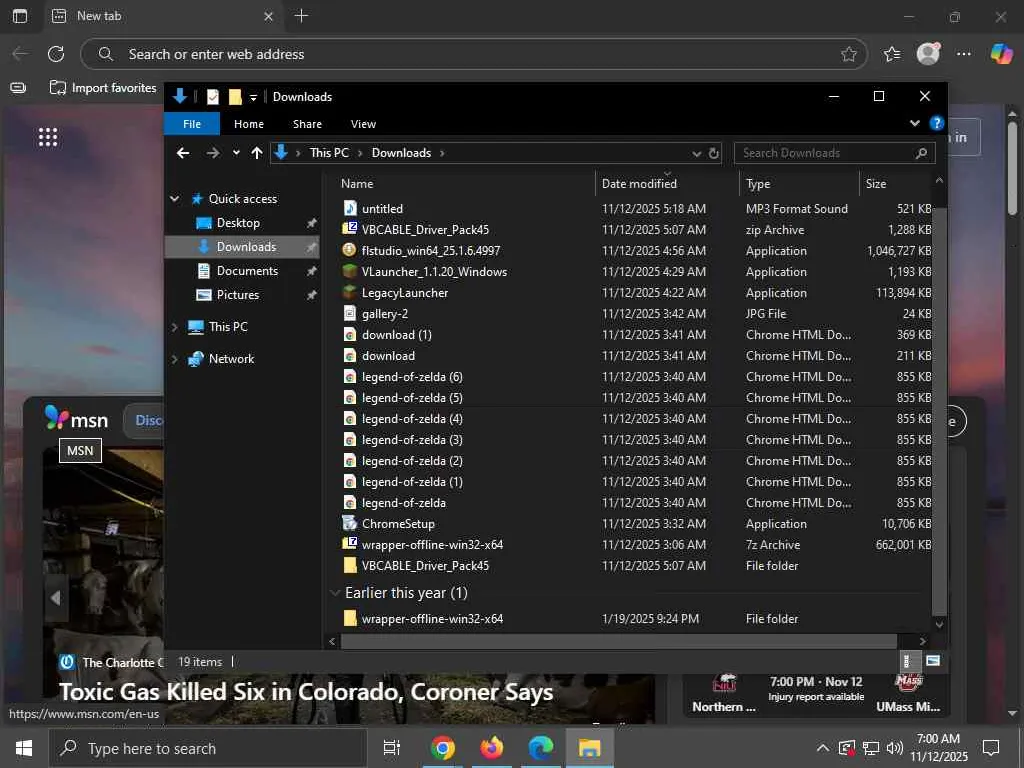This screenshot has width=1024, height=768.
Task: Select the VLauncher_1.1.20_Windows application icon
Action: (350, 271)
